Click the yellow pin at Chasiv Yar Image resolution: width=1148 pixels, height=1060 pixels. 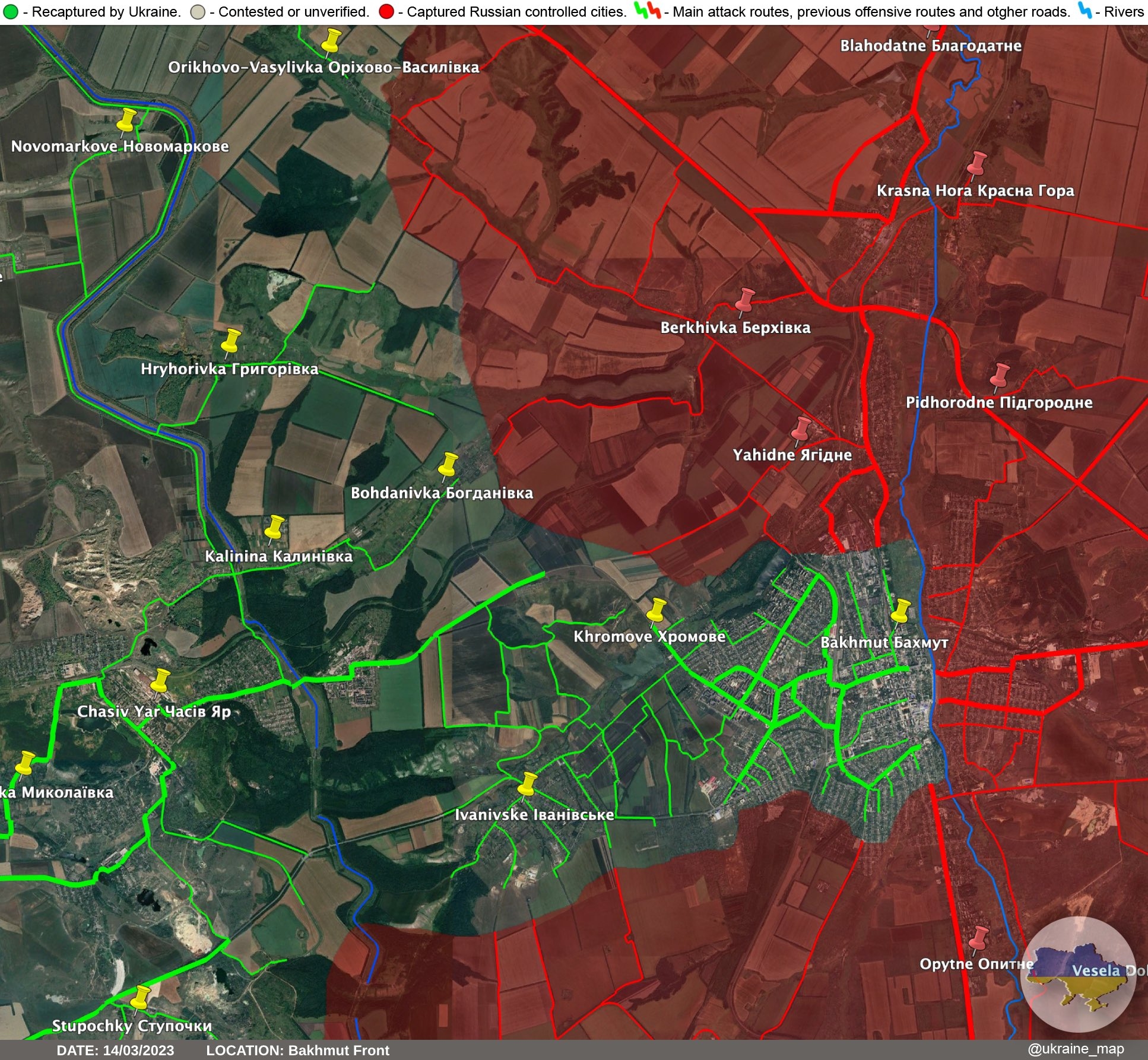coord(160,680)
